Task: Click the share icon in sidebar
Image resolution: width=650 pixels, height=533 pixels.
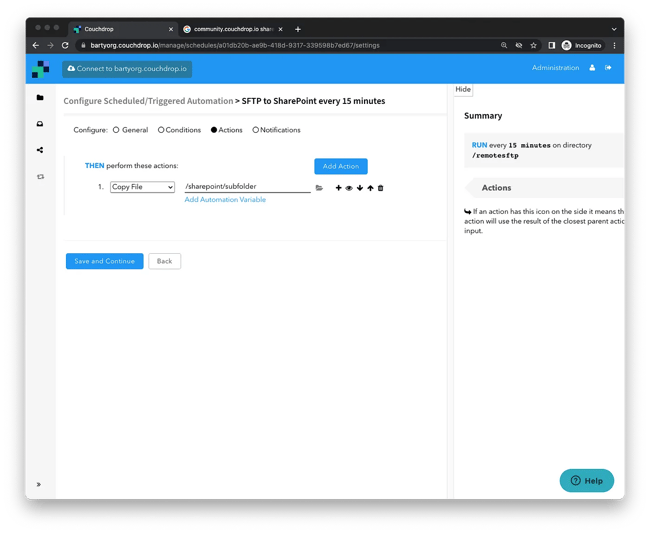Action: pos(40,150)
